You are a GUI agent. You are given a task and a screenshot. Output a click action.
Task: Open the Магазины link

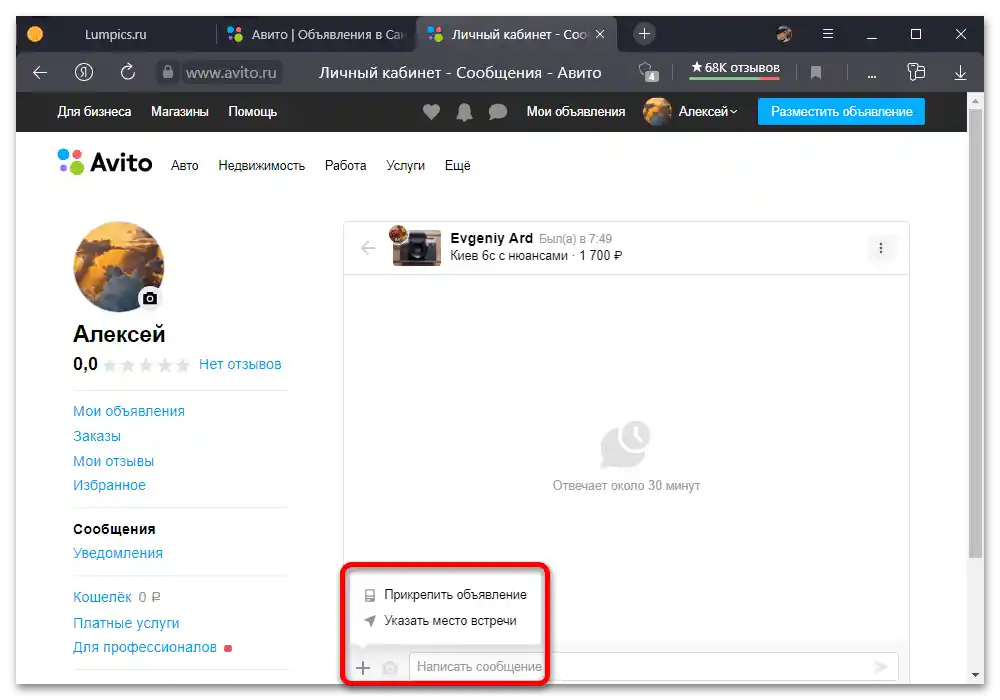180,112
